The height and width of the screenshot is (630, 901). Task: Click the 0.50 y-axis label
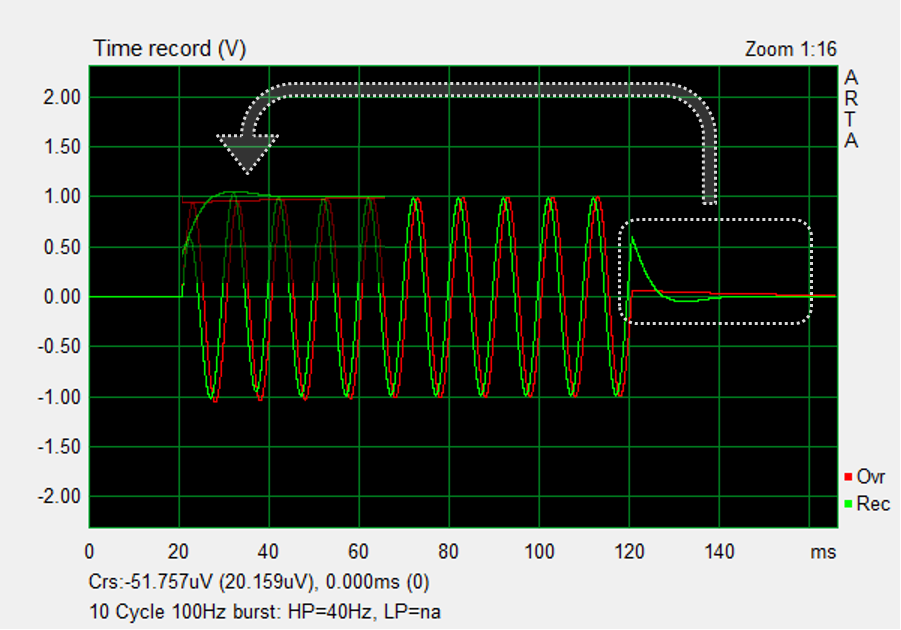[x=62, y=247]
